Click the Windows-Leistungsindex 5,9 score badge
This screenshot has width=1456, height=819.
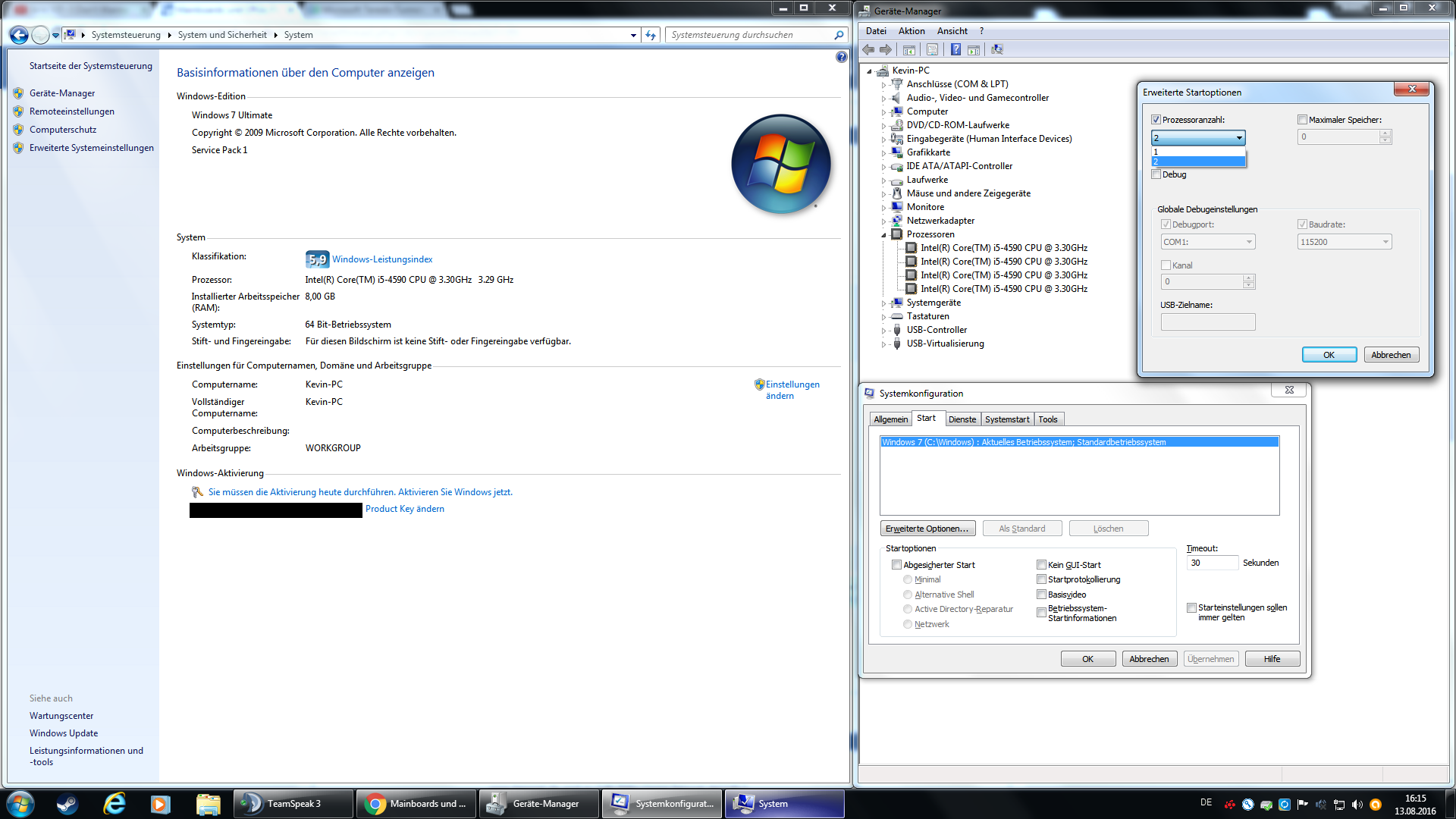317,259
